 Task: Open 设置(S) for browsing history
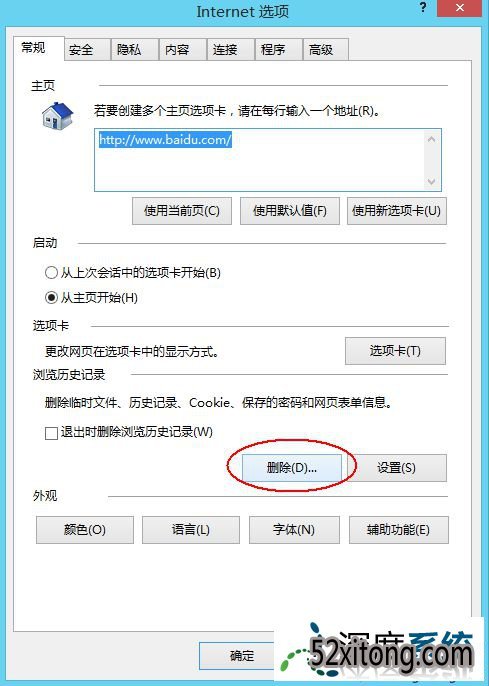pyautogui.click(x=397, y=468)
